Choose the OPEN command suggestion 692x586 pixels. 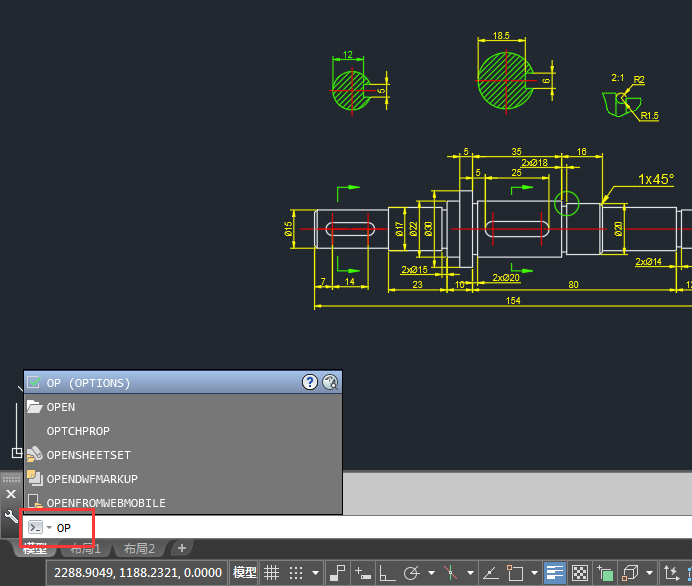61,407
